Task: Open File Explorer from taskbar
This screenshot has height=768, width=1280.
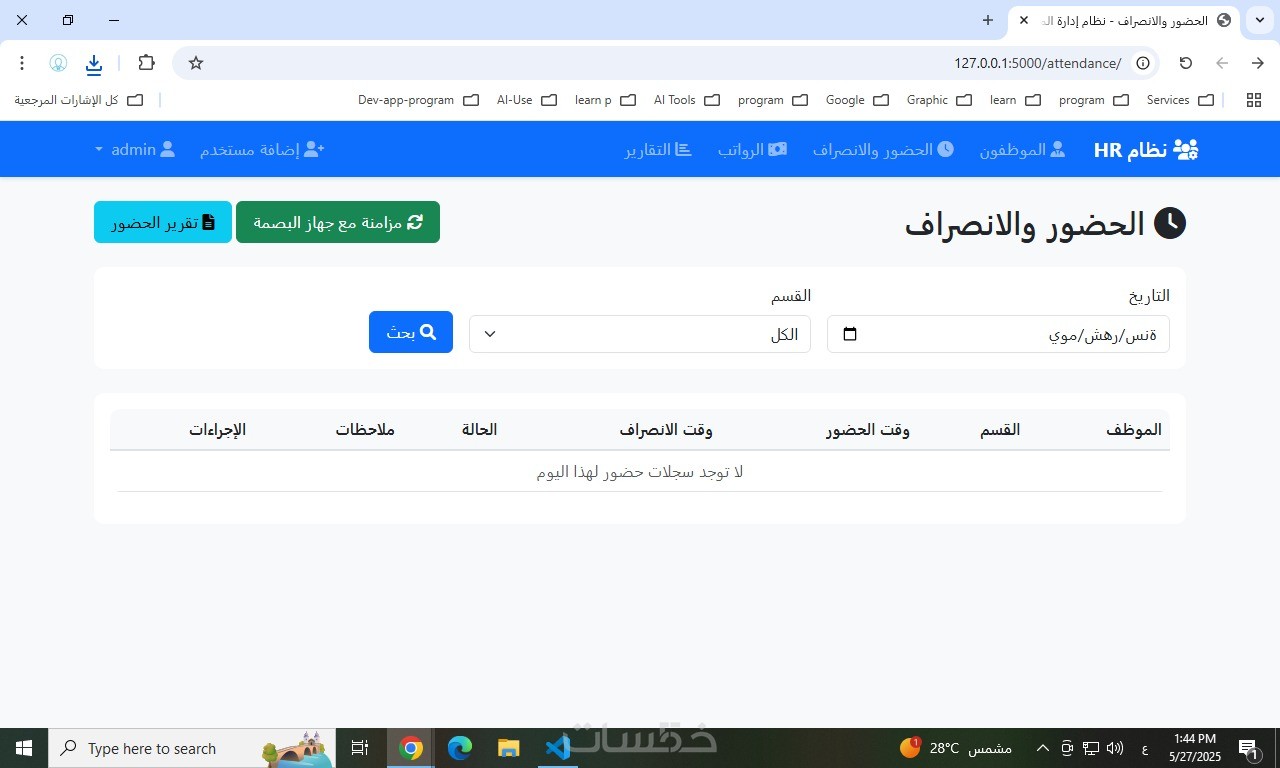Action: (508, 748)
